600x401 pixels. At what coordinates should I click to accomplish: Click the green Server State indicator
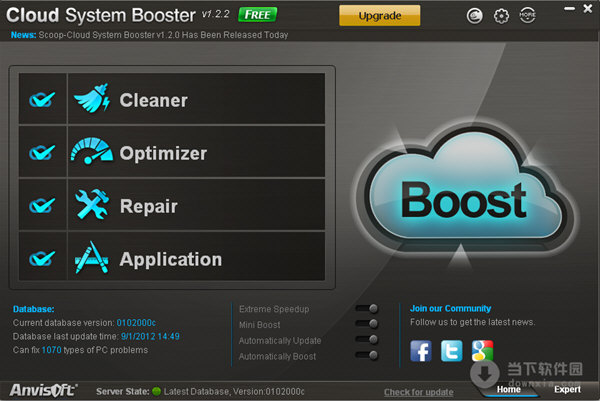156,391
